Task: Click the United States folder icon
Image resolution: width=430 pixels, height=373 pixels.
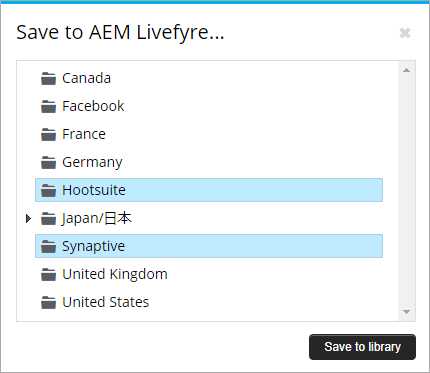Action: pos(48,303)
